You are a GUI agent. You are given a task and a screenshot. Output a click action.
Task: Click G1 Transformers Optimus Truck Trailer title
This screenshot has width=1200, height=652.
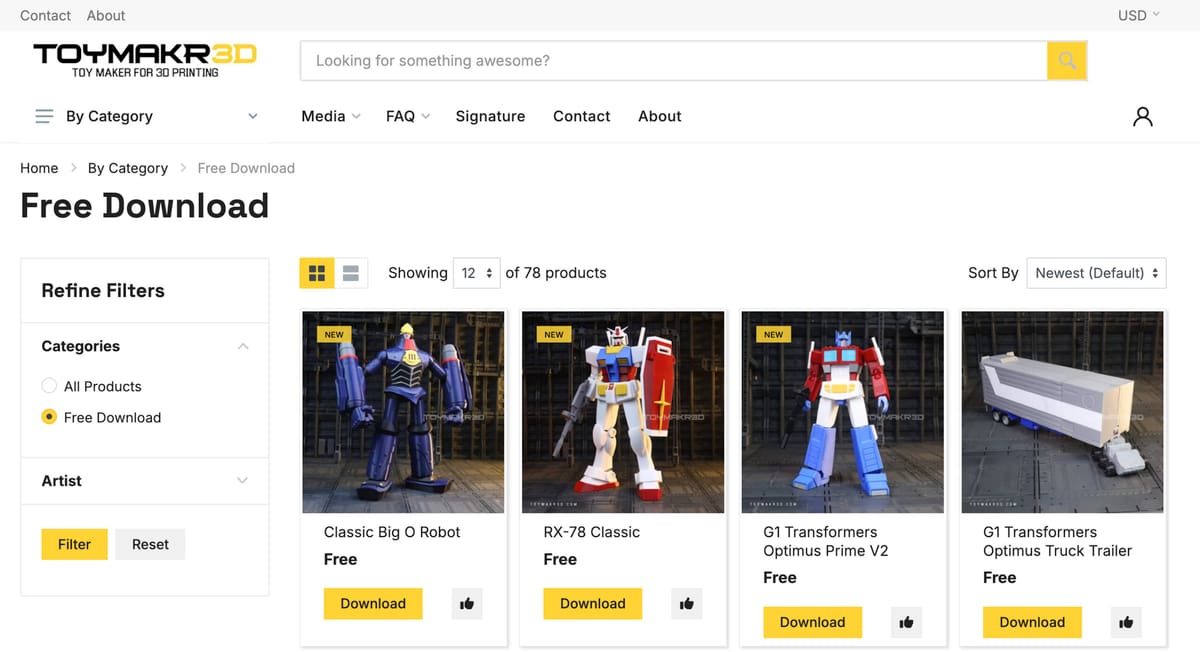pyautogui.click(x=1058, y=541)
